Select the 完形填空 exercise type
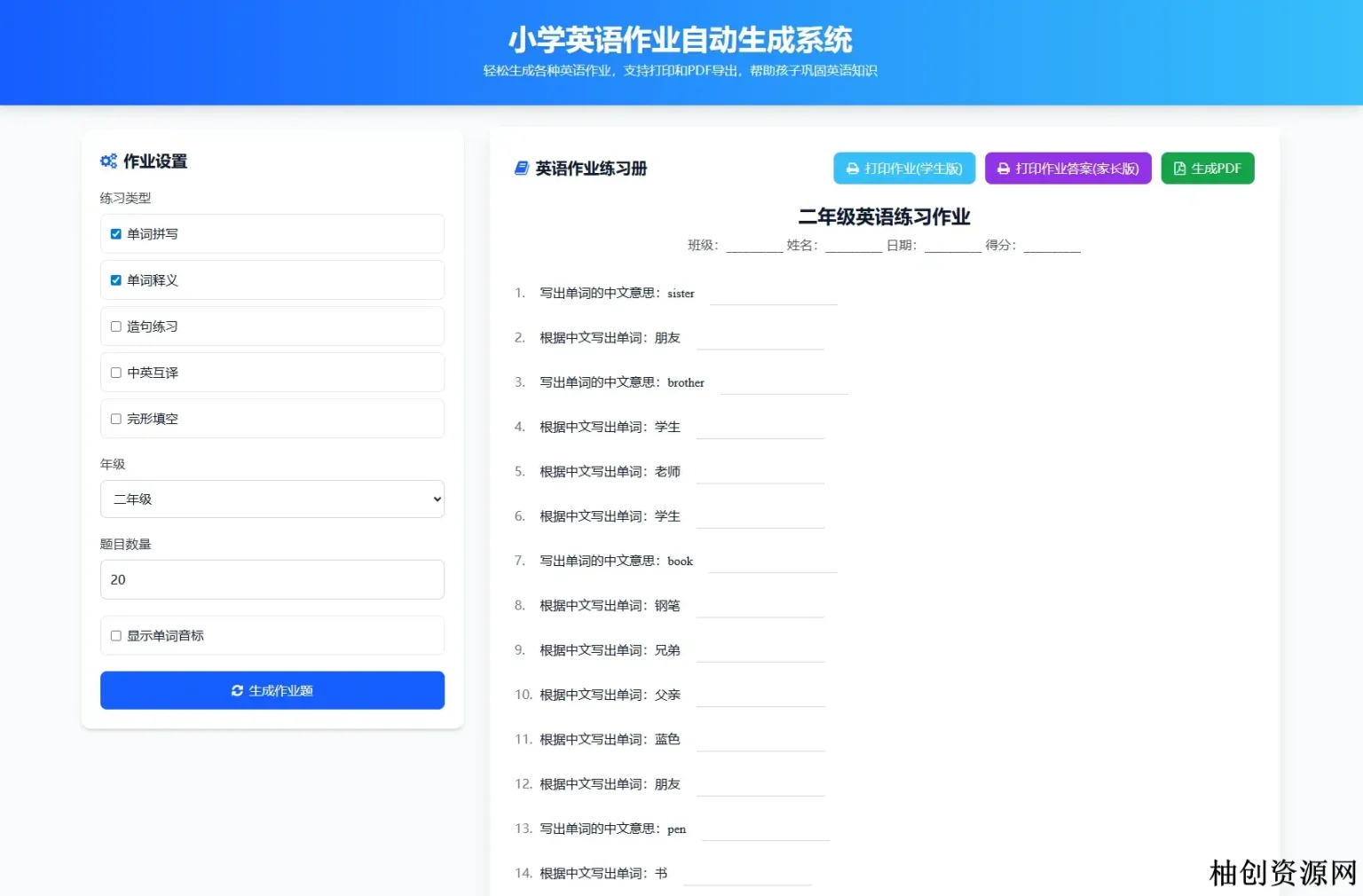This screenshot has height=896, width=1363. coord(115,419)
